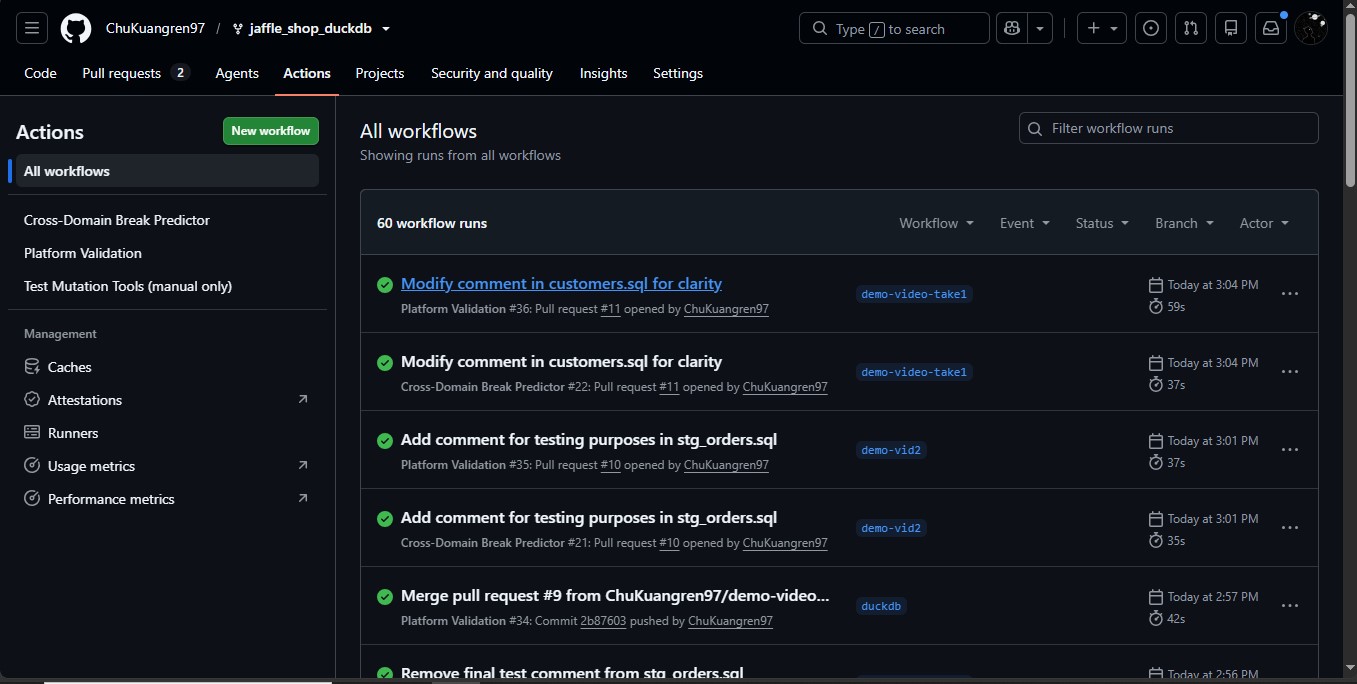Open the create new plus menu
1357x684 pixels.
[1102, 28]
